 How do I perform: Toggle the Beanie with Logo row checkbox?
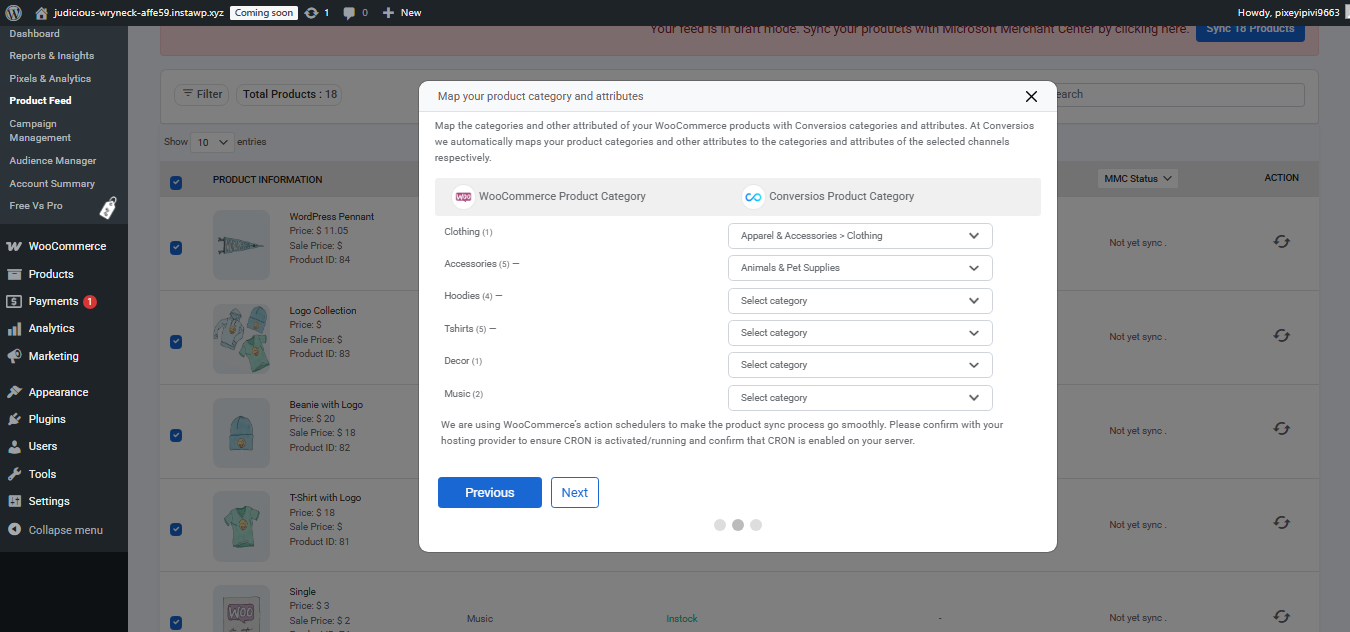[x=176, y=435]
